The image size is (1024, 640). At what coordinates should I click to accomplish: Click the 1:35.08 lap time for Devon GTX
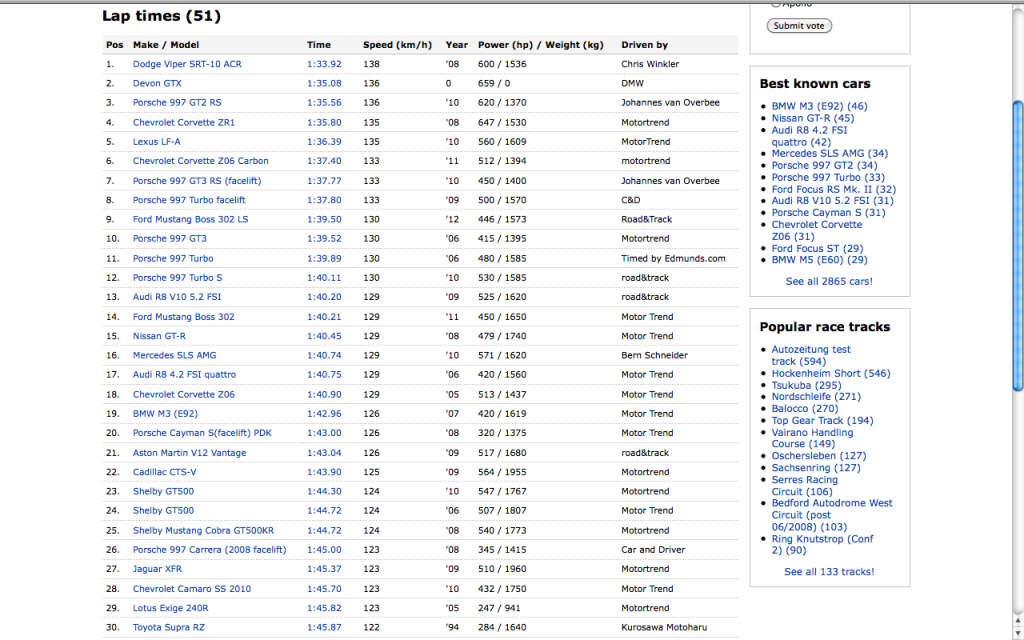click(x=323, y=83)
